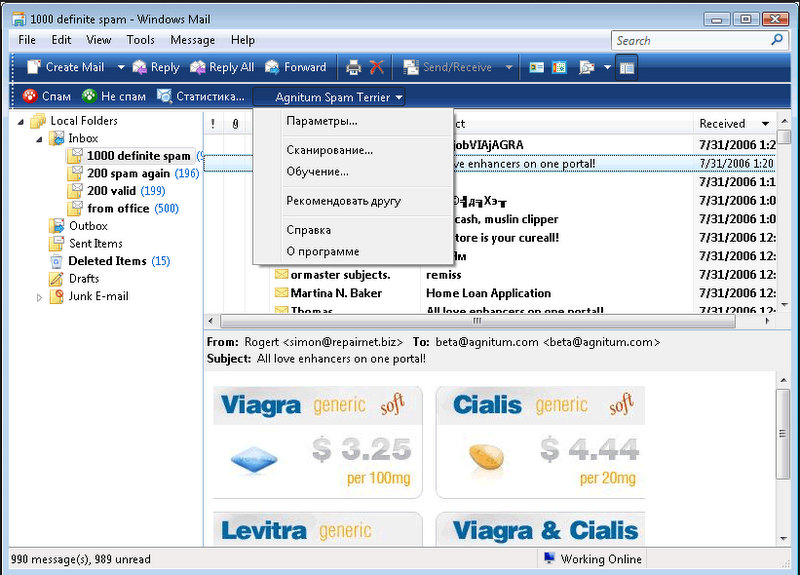The height and width of the screenshot is (575, 800).
Task: Sort by the priority exclamation column
Action: [213, 123]
